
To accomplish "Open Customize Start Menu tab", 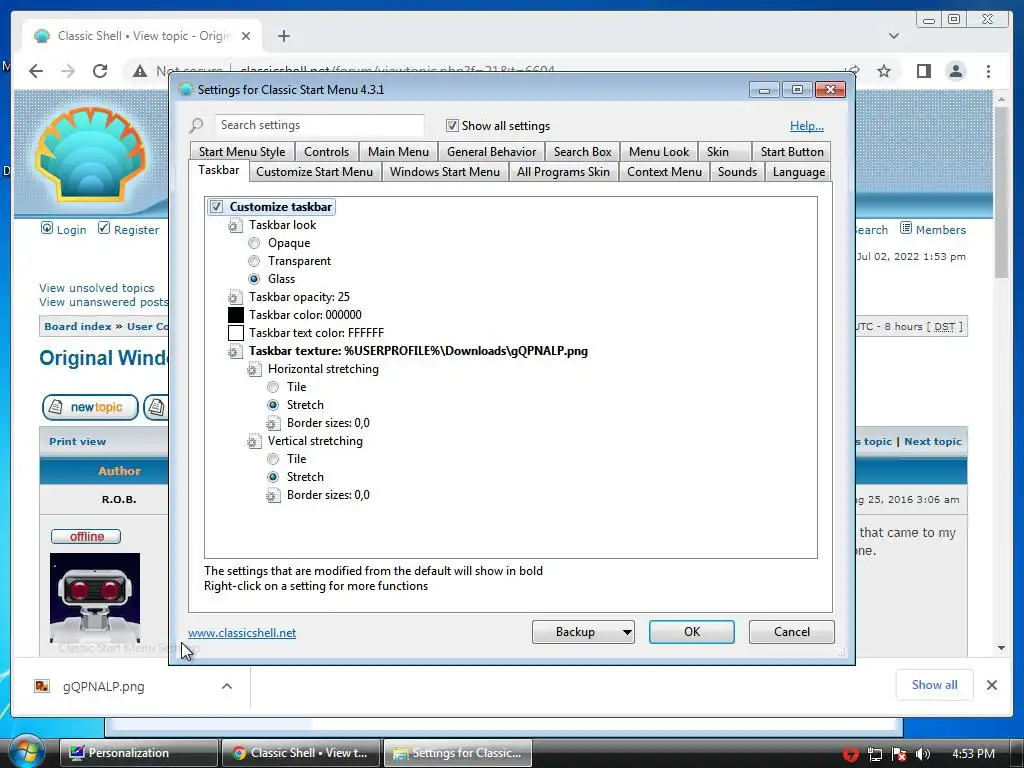I will [315, 172].
